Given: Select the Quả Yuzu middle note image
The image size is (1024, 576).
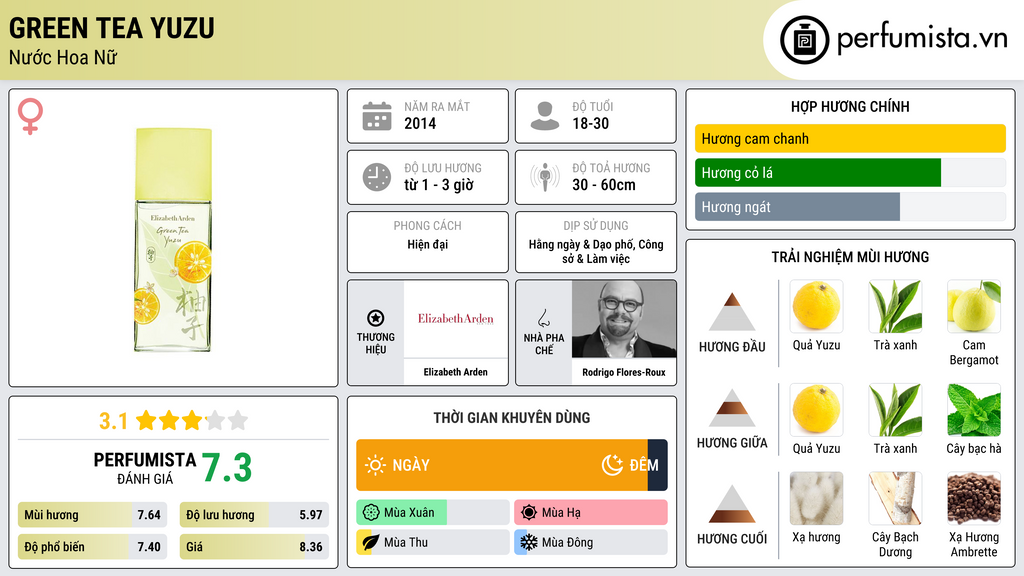Looking at the screenshot, I should tap(816, 409).
